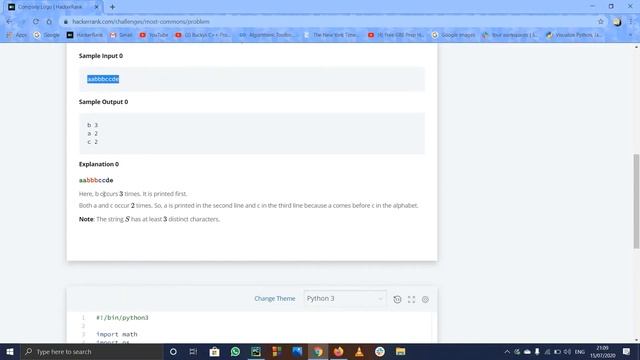Open the Apps bookmark shortcut
This screenshot has height=360, width=640.
click(x=16, y=35)
